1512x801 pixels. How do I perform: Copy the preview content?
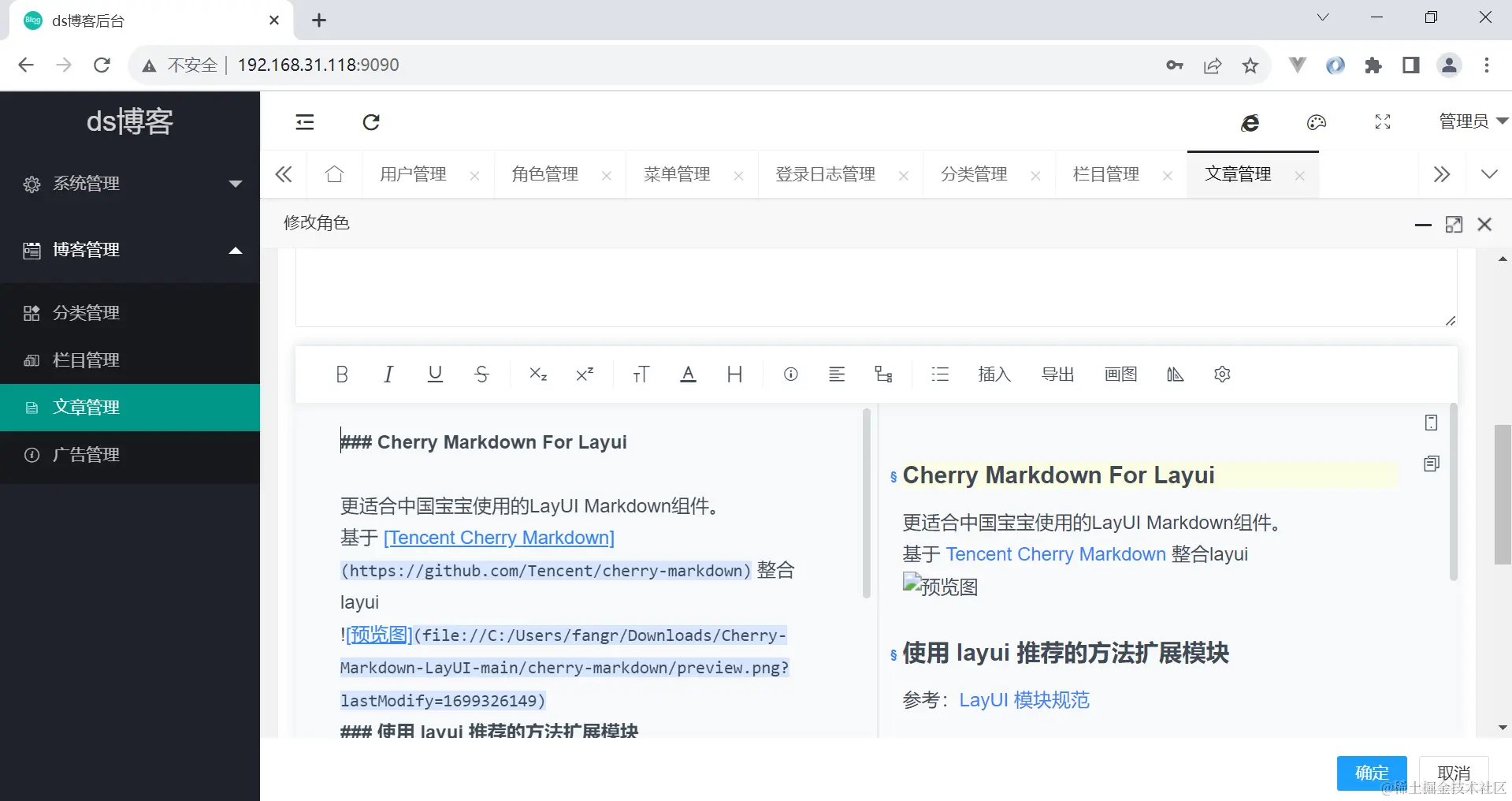[1431, 464]
